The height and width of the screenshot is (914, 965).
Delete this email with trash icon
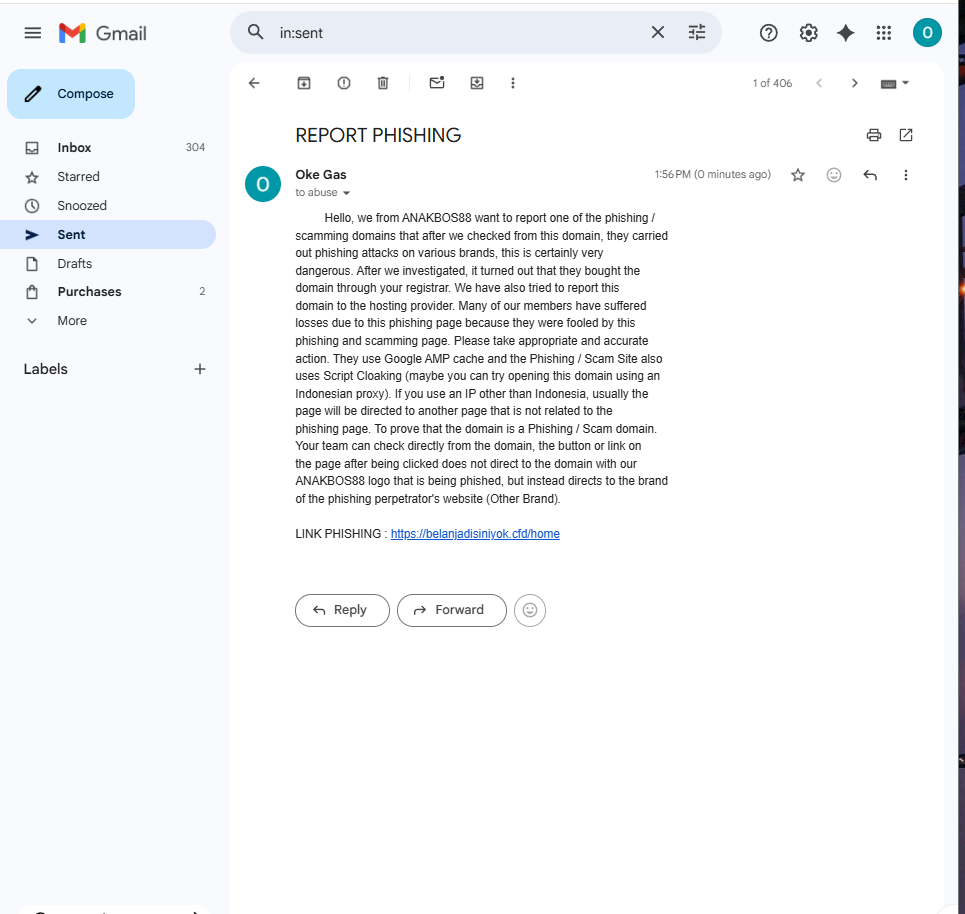click(383, 83)
